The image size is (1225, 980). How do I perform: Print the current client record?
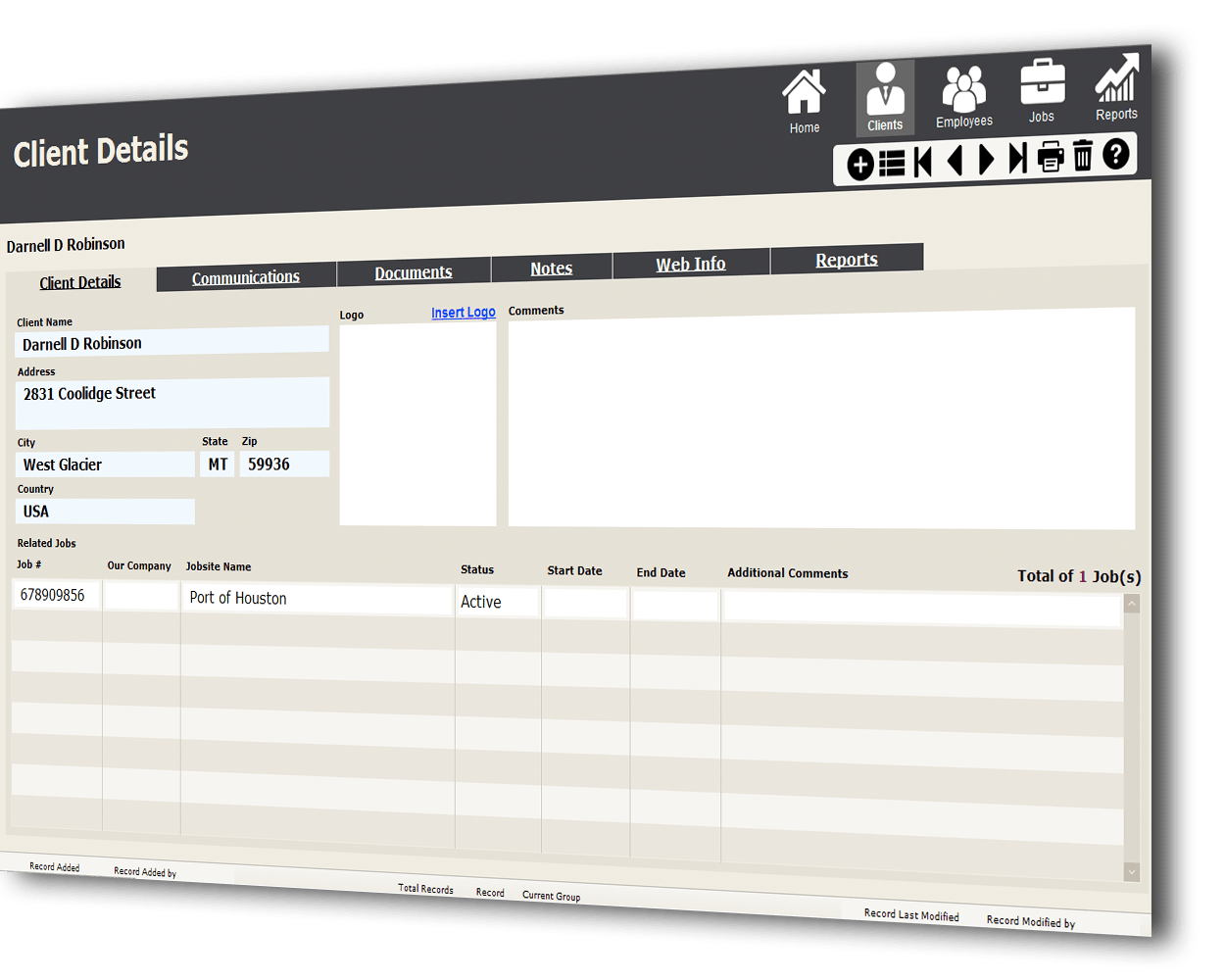(x=1051, y=157)
